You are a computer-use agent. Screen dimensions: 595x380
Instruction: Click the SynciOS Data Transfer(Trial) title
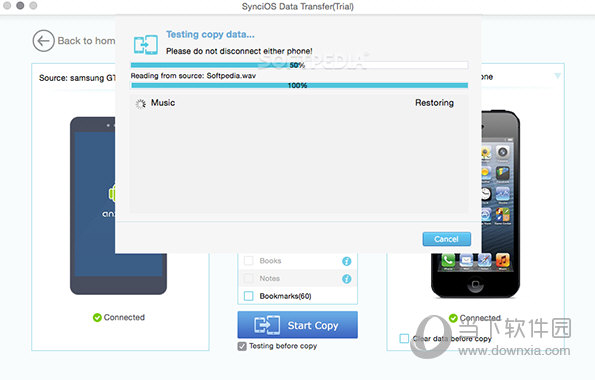[x=298, y=6]
